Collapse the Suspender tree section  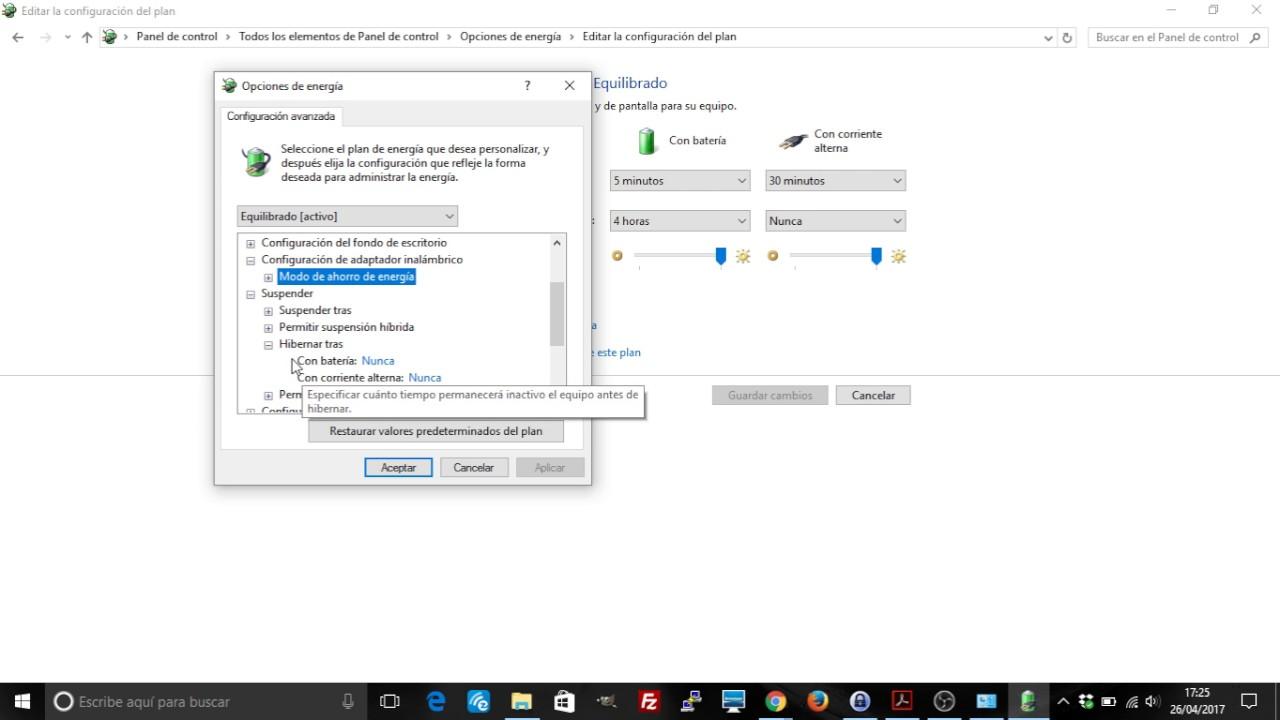[x=250, y=293]
